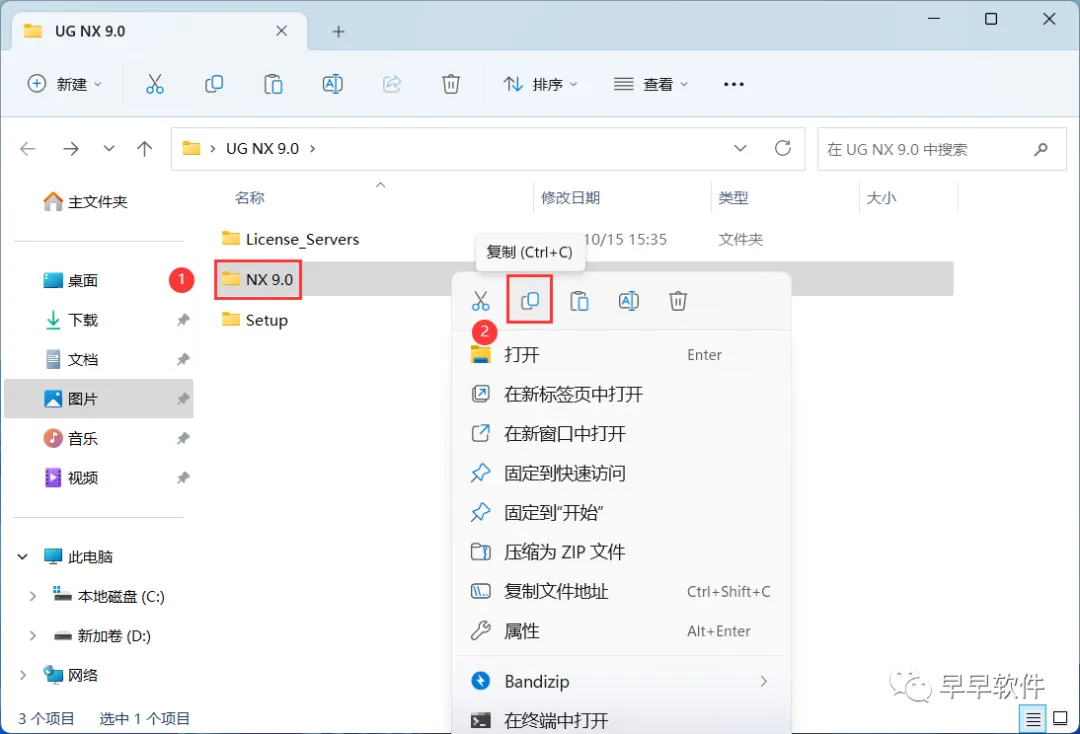
Task: Click the Cut scissors icon in the context menu
Action: point(481,301)
